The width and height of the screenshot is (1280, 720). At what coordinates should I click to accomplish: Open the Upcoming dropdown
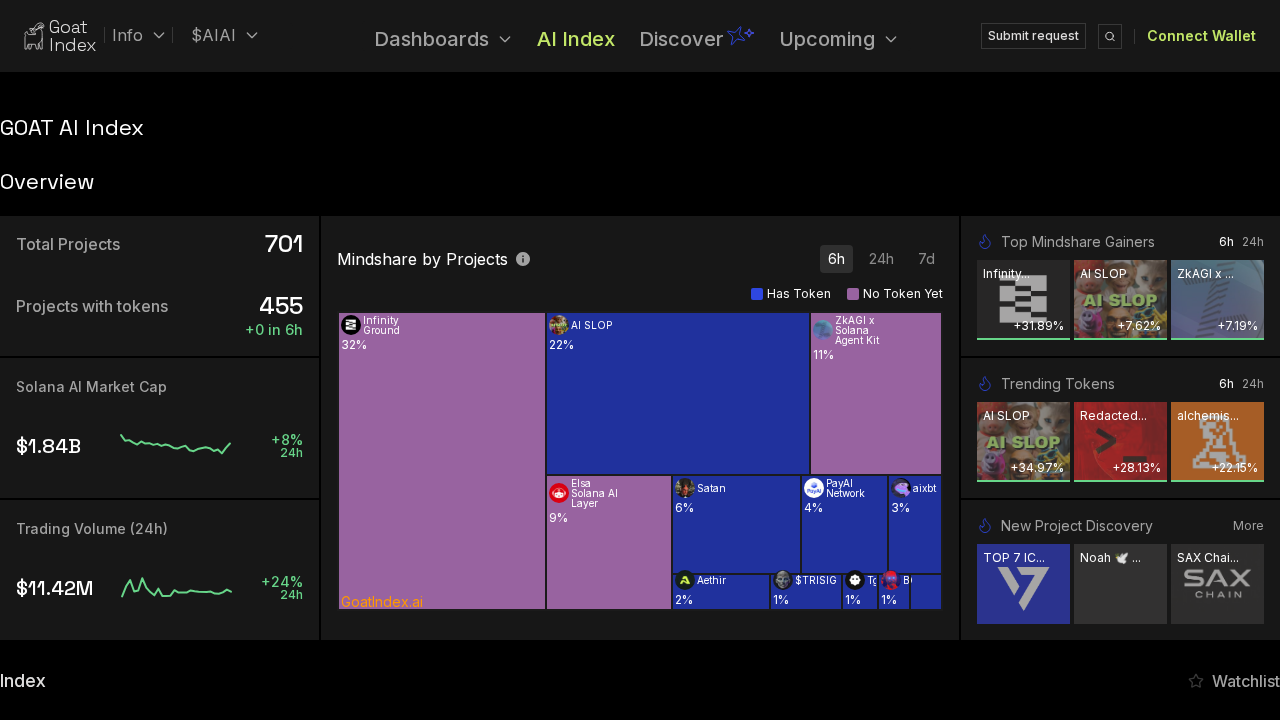point(837,39)
